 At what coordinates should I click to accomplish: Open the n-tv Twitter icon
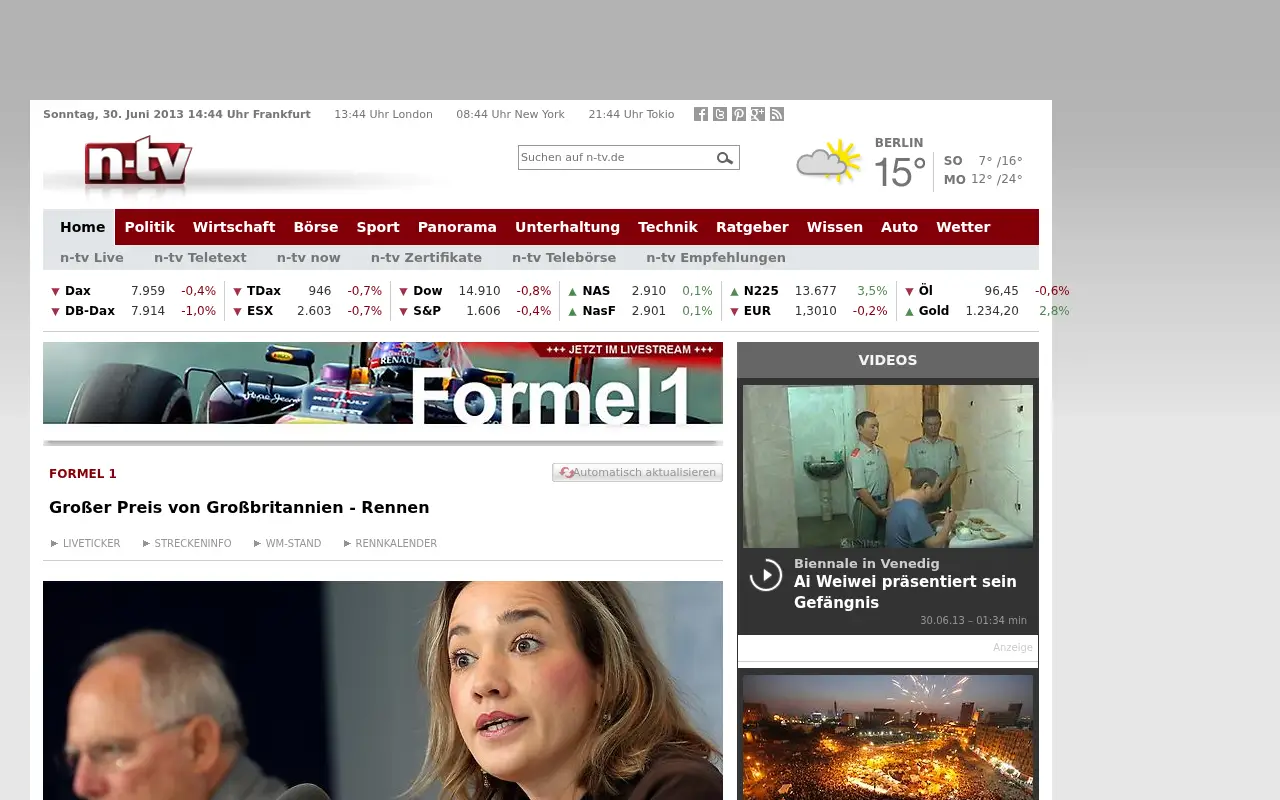coord(720,114)
